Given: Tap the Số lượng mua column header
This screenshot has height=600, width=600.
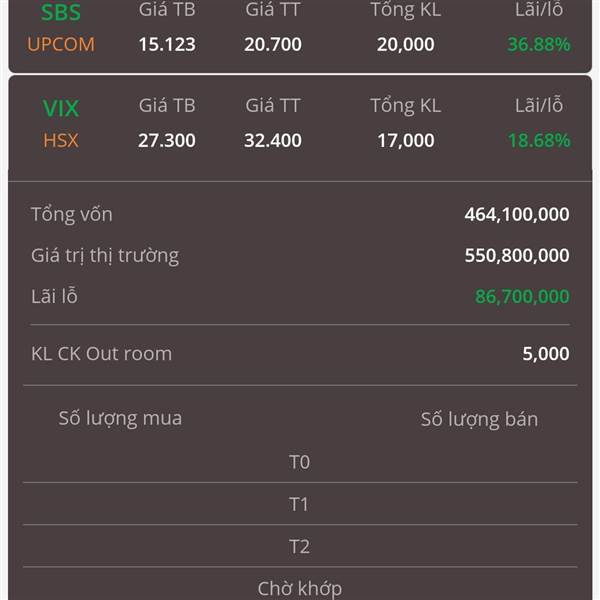Looking at the screenshot, I should click(x=120, y=418).
